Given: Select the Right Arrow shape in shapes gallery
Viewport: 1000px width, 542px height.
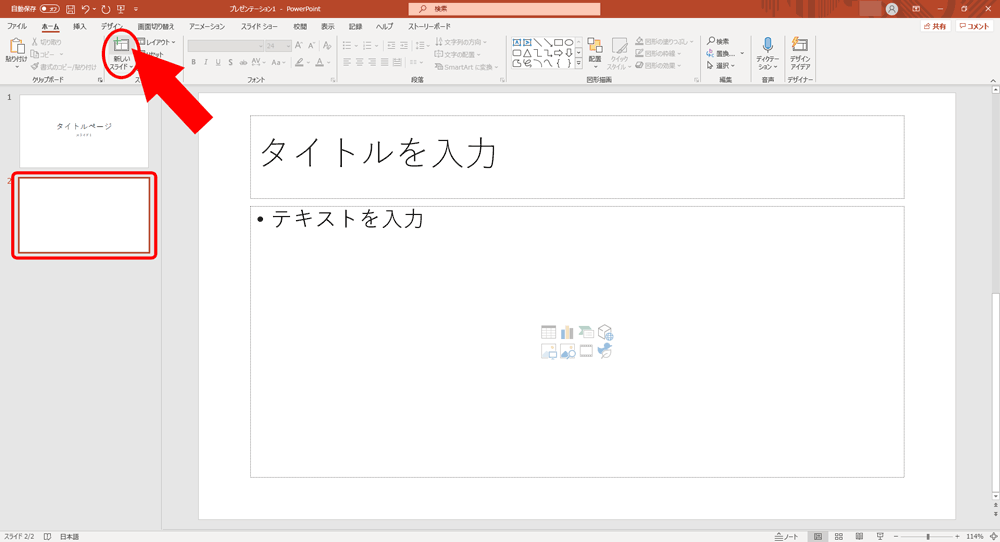Looking at the screenshot, I should tap(558, 53).
